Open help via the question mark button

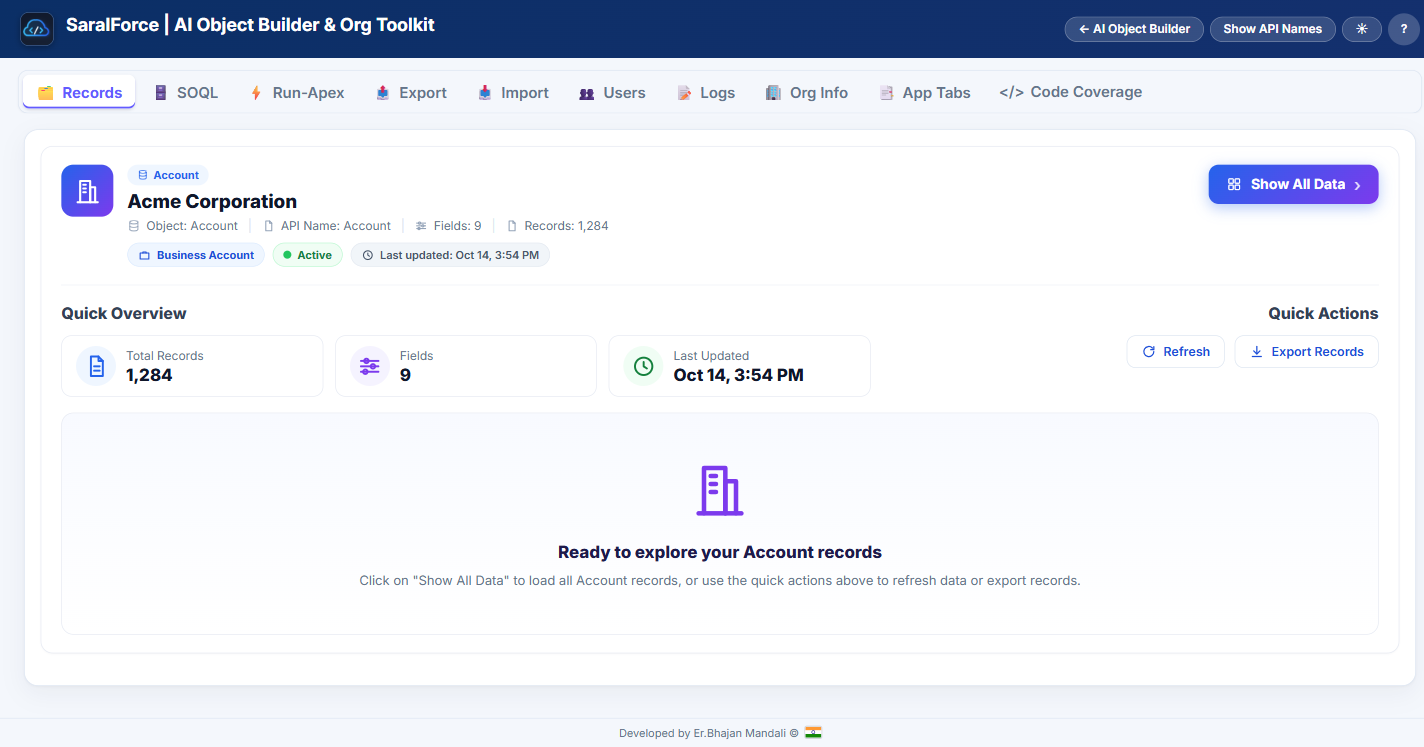[x=1404, y=29]
